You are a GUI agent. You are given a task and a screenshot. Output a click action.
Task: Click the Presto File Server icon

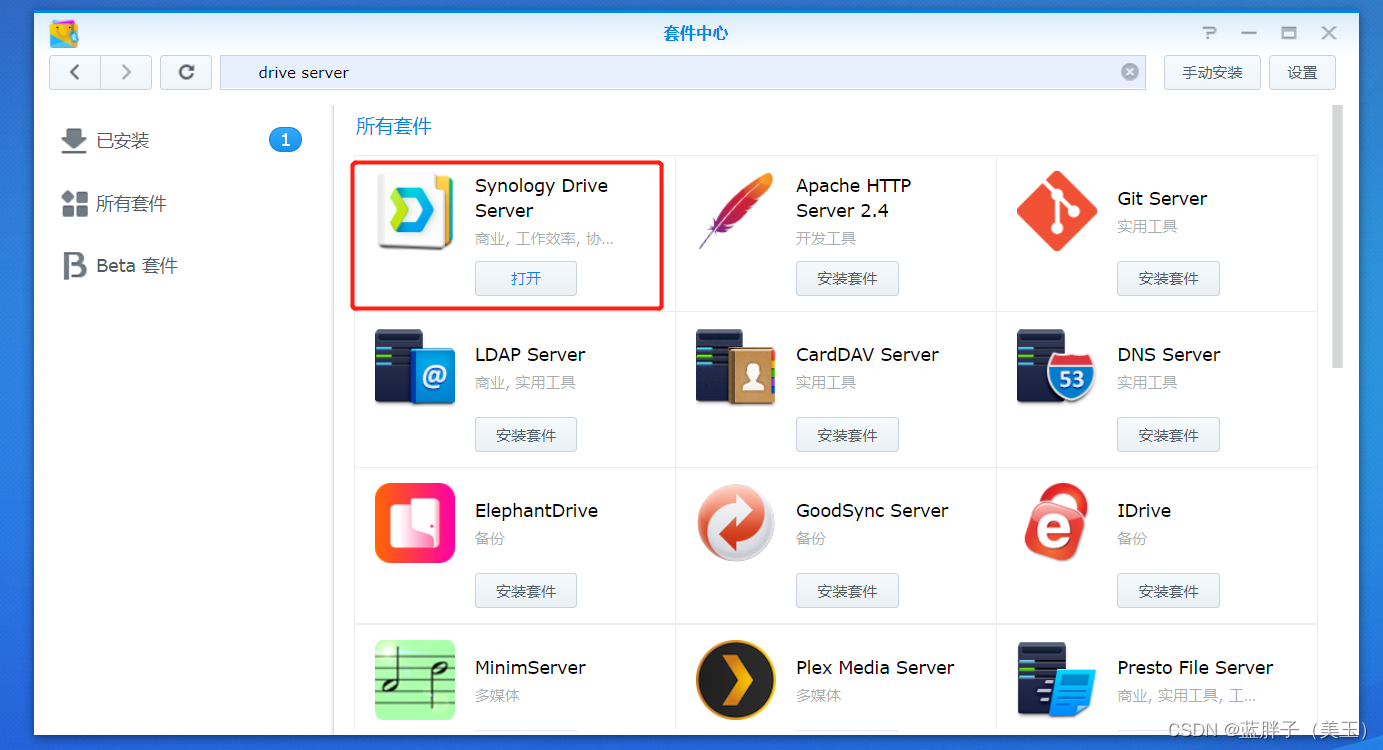(1057, 680)
